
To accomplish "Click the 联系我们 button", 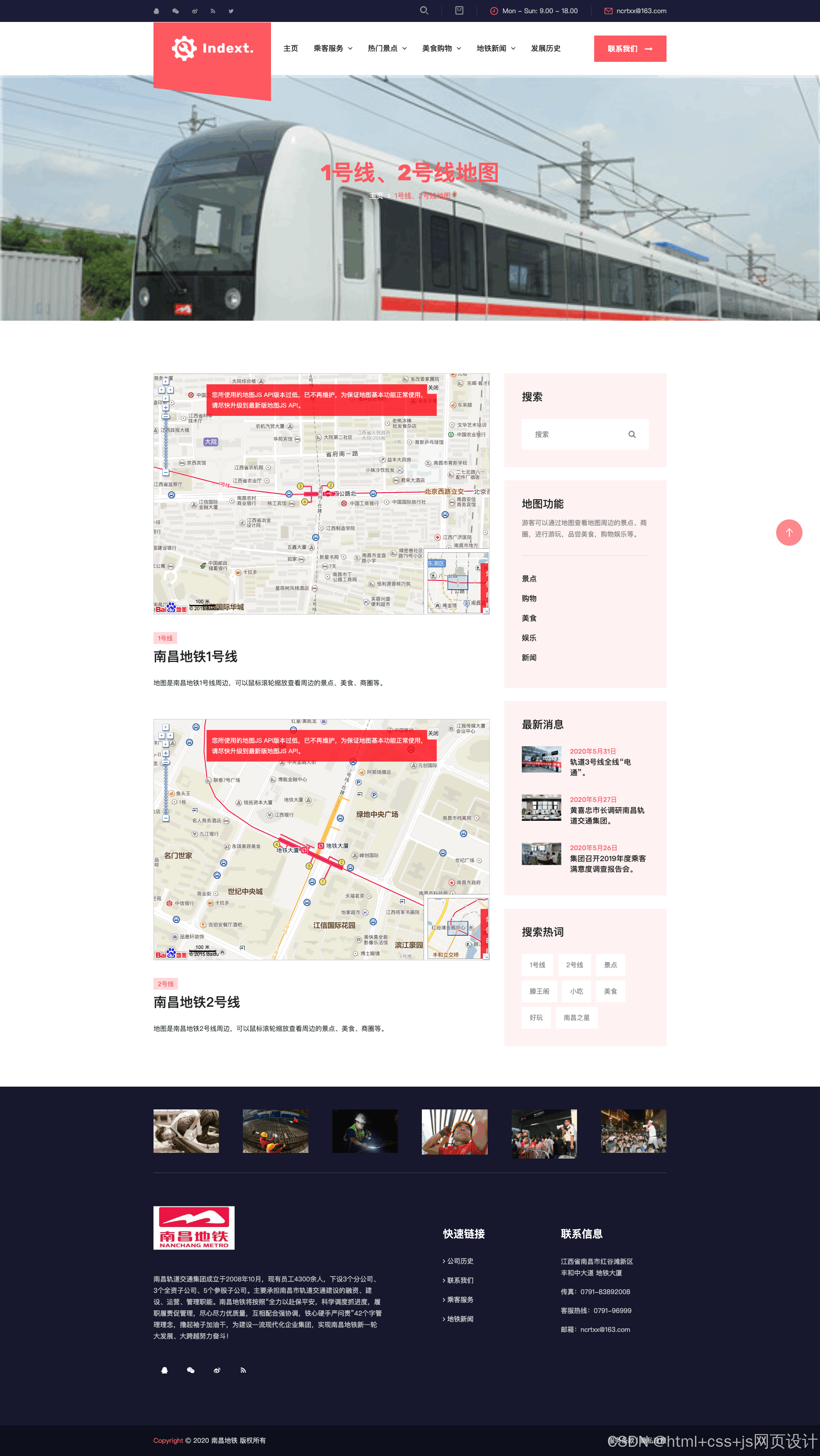I will (x=630, y=49).
